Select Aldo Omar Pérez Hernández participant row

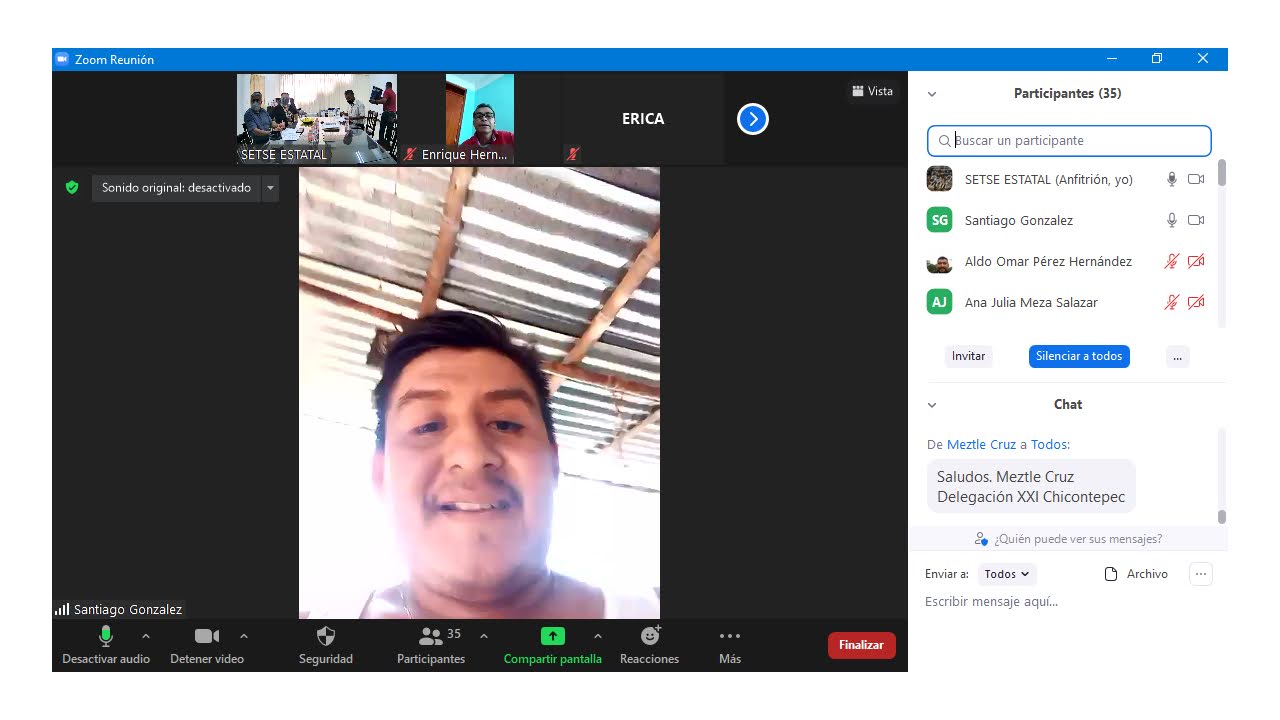click(x=1065, y=261)
